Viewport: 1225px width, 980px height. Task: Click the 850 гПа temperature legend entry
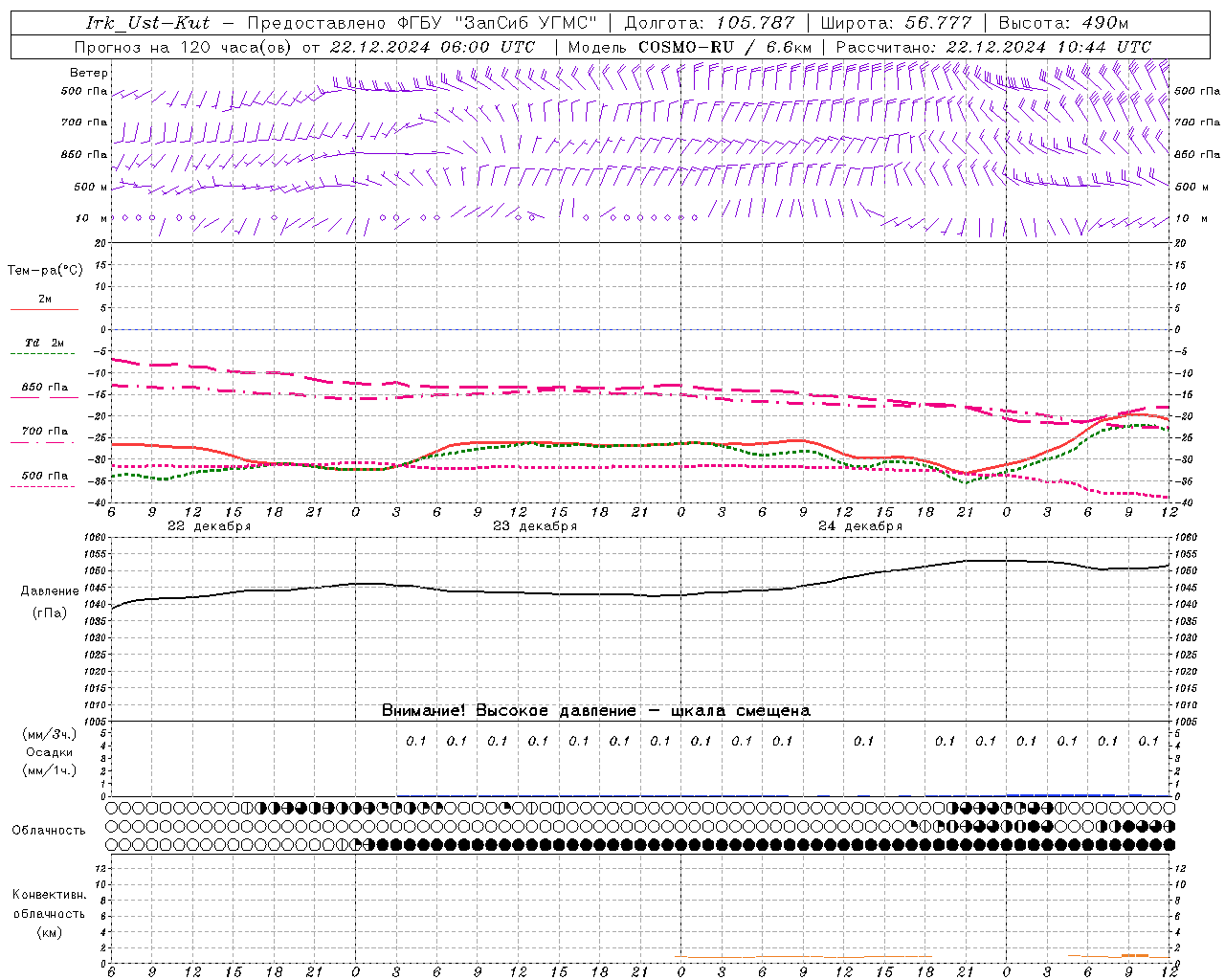[x=45, y=388]
